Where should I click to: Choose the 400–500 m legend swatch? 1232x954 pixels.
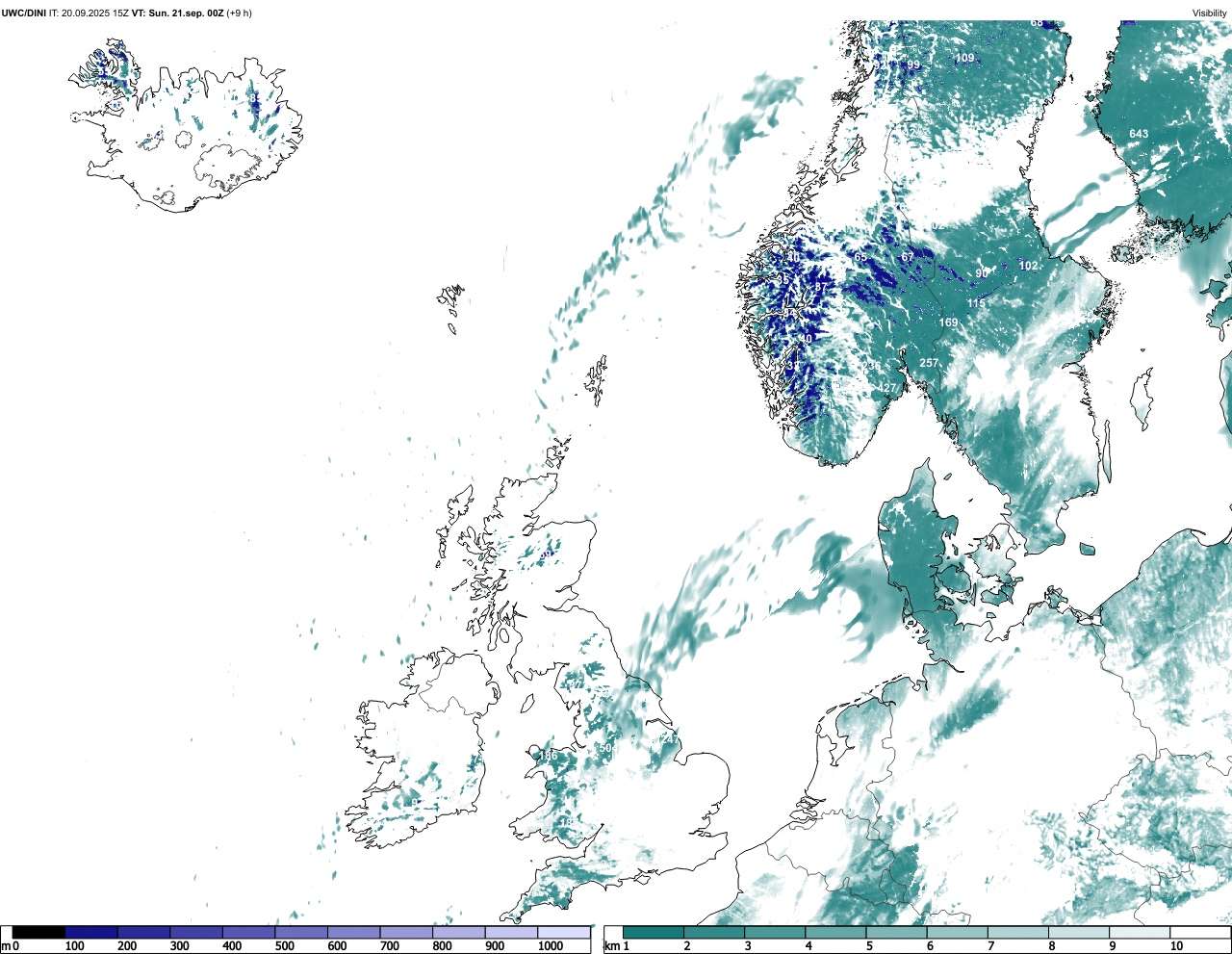248,932
